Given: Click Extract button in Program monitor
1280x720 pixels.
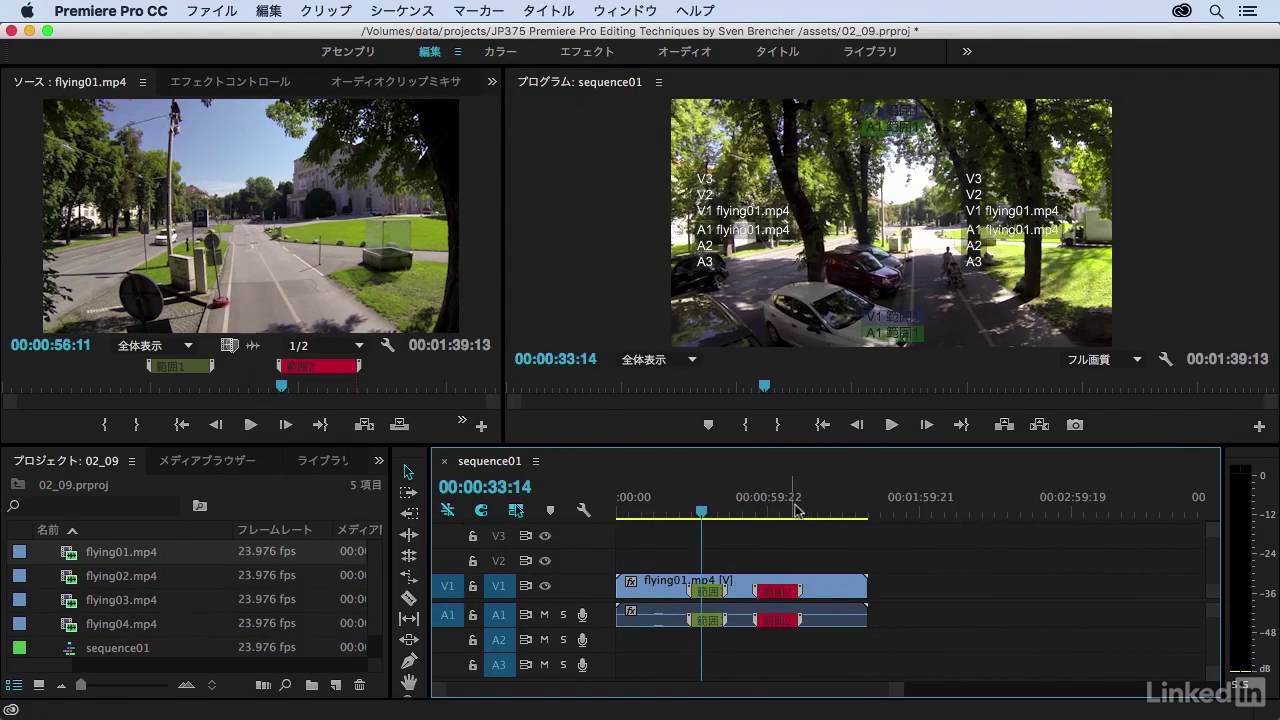Looking at the screenshot, I should pos(1040,425).
